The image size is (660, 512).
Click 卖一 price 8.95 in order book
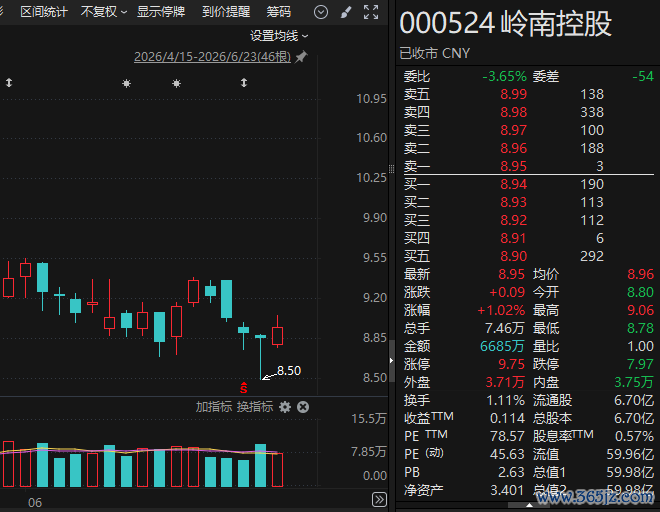pos(514,166)
